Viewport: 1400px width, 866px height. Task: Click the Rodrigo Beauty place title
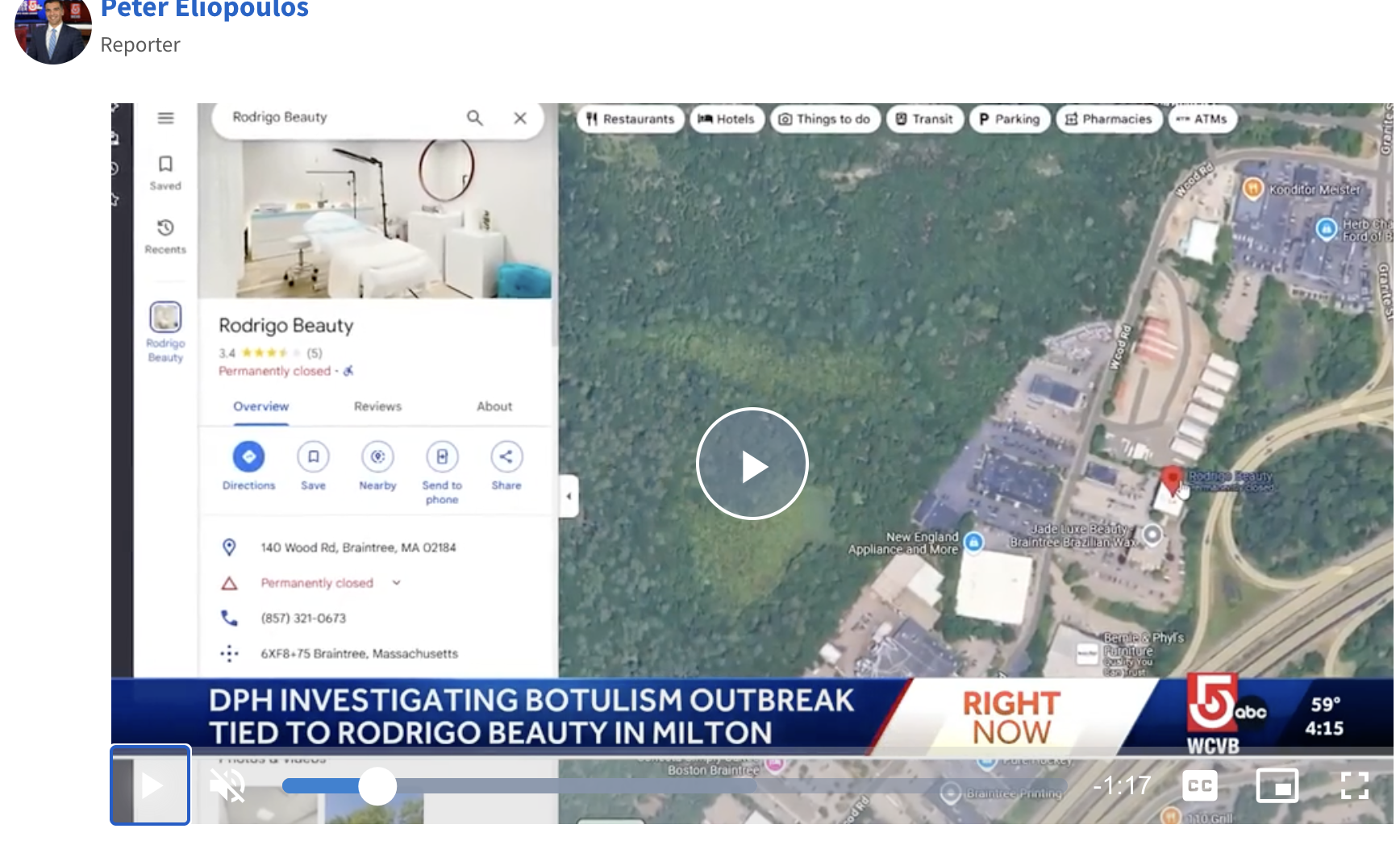pyautogui.click(x=285, y=326)
